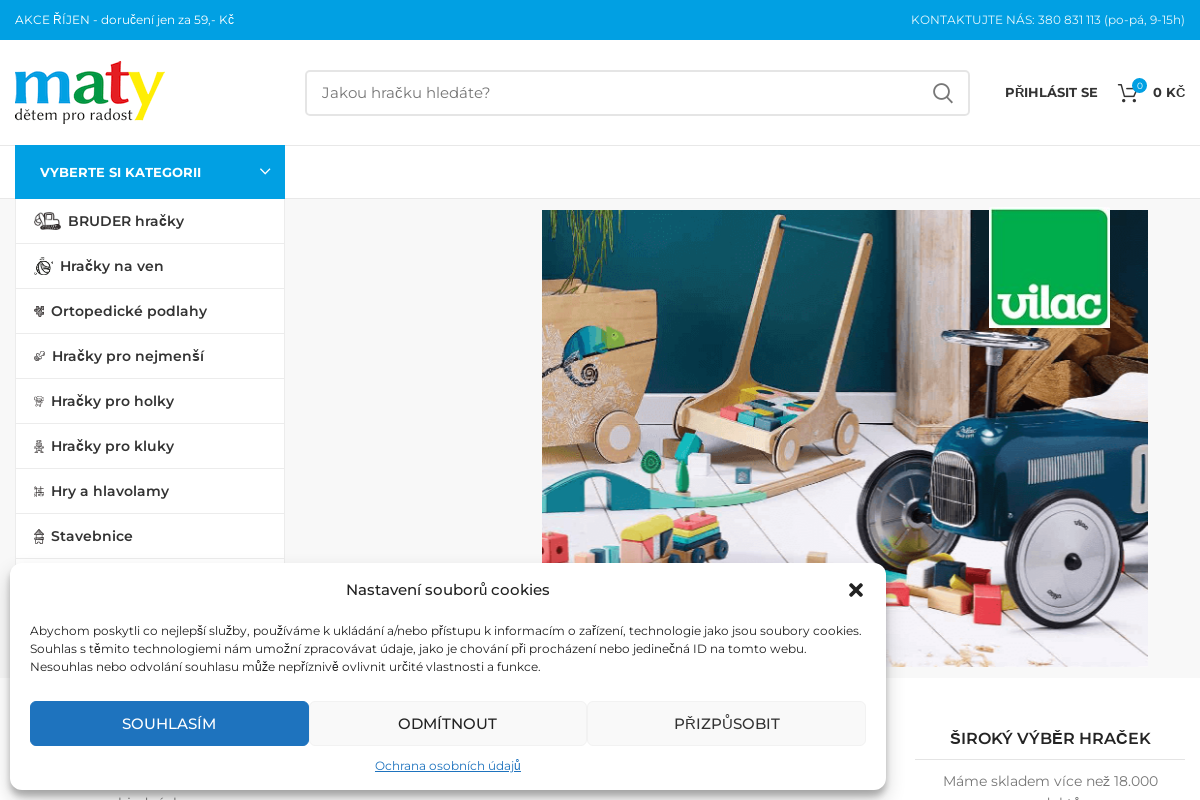Click the Přizpůsobit cookies button
Image resolution: width=1200 pixels, height=800 pixels.
(726, 723)
